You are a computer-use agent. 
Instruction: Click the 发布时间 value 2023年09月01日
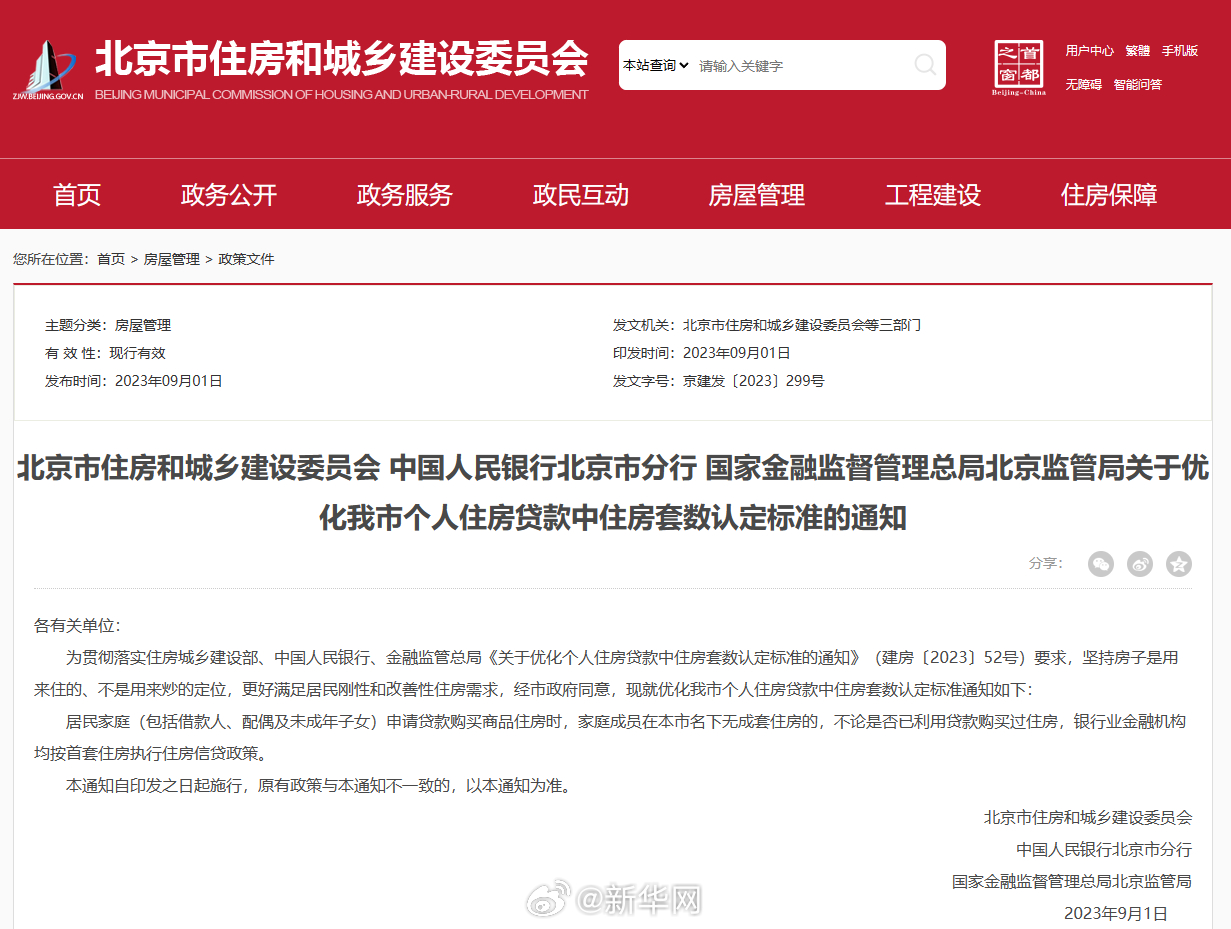[169, 381]
